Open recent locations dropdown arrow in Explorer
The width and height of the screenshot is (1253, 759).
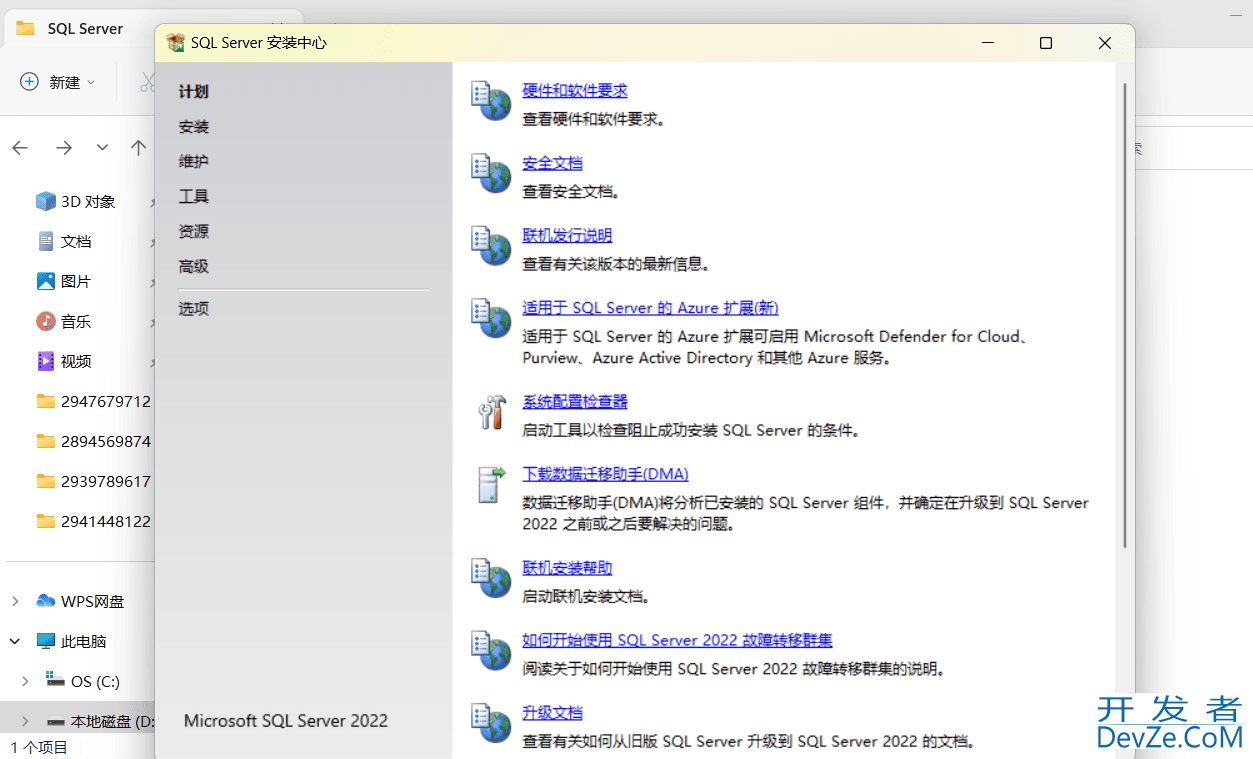(102, 147)
